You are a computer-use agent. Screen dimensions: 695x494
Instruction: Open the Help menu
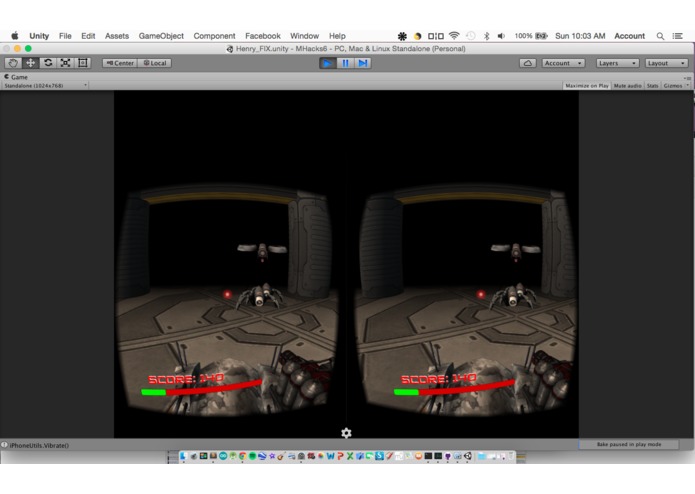(337, 36)
